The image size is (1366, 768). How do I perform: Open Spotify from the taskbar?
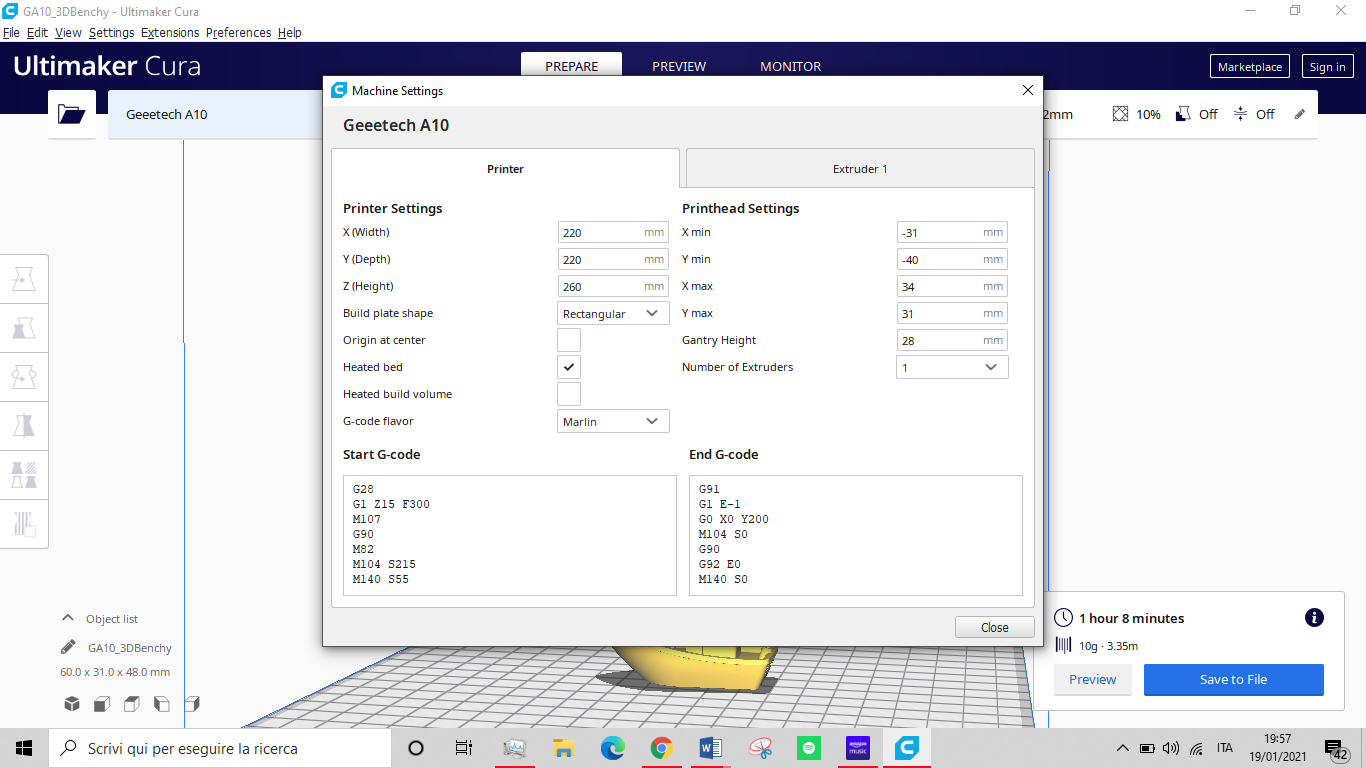click(809, 748)
